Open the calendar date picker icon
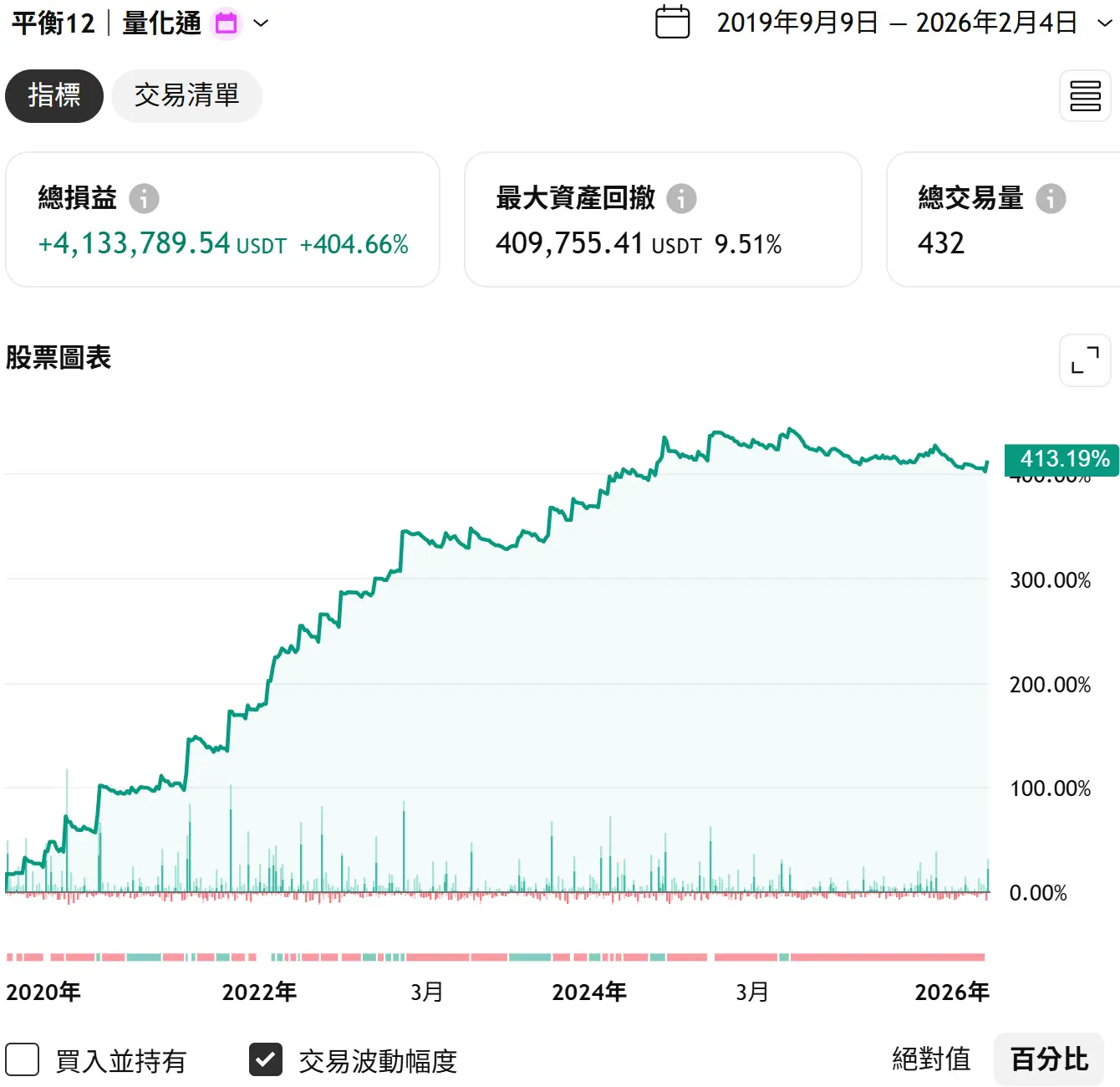This screenshot has width=1120, height=1087. tap(672, 23)
